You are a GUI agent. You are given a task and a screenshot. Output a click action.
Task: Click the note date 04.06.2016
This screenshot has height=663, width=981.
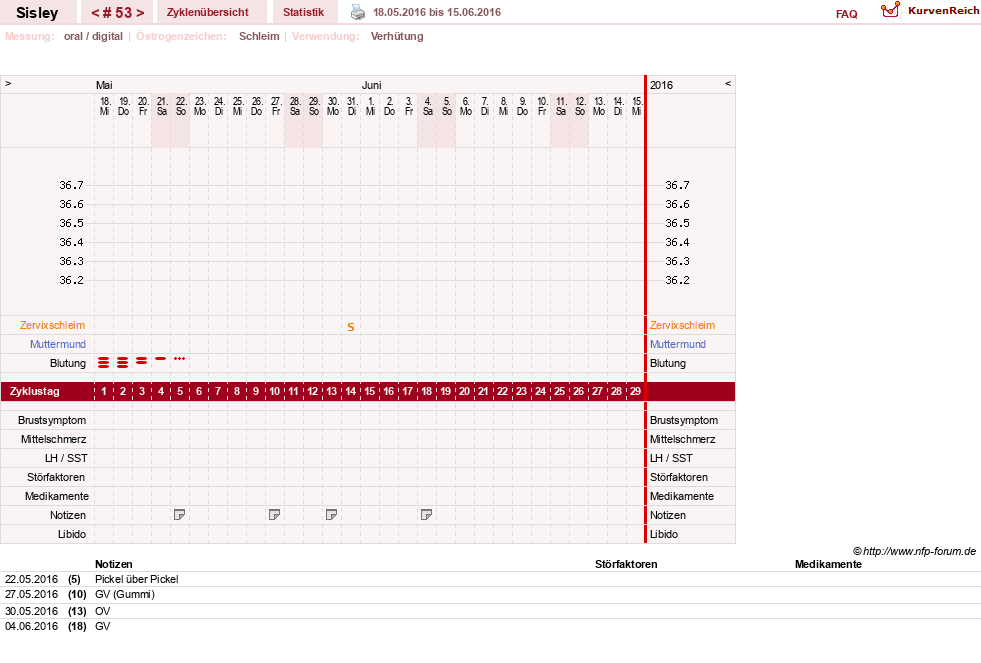31,626
